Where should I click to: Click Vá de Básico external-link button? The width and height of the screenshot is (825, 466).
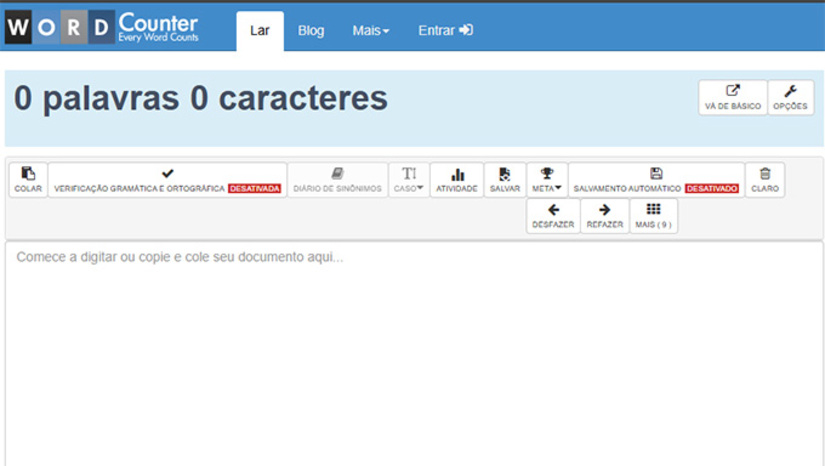point(732,97)
